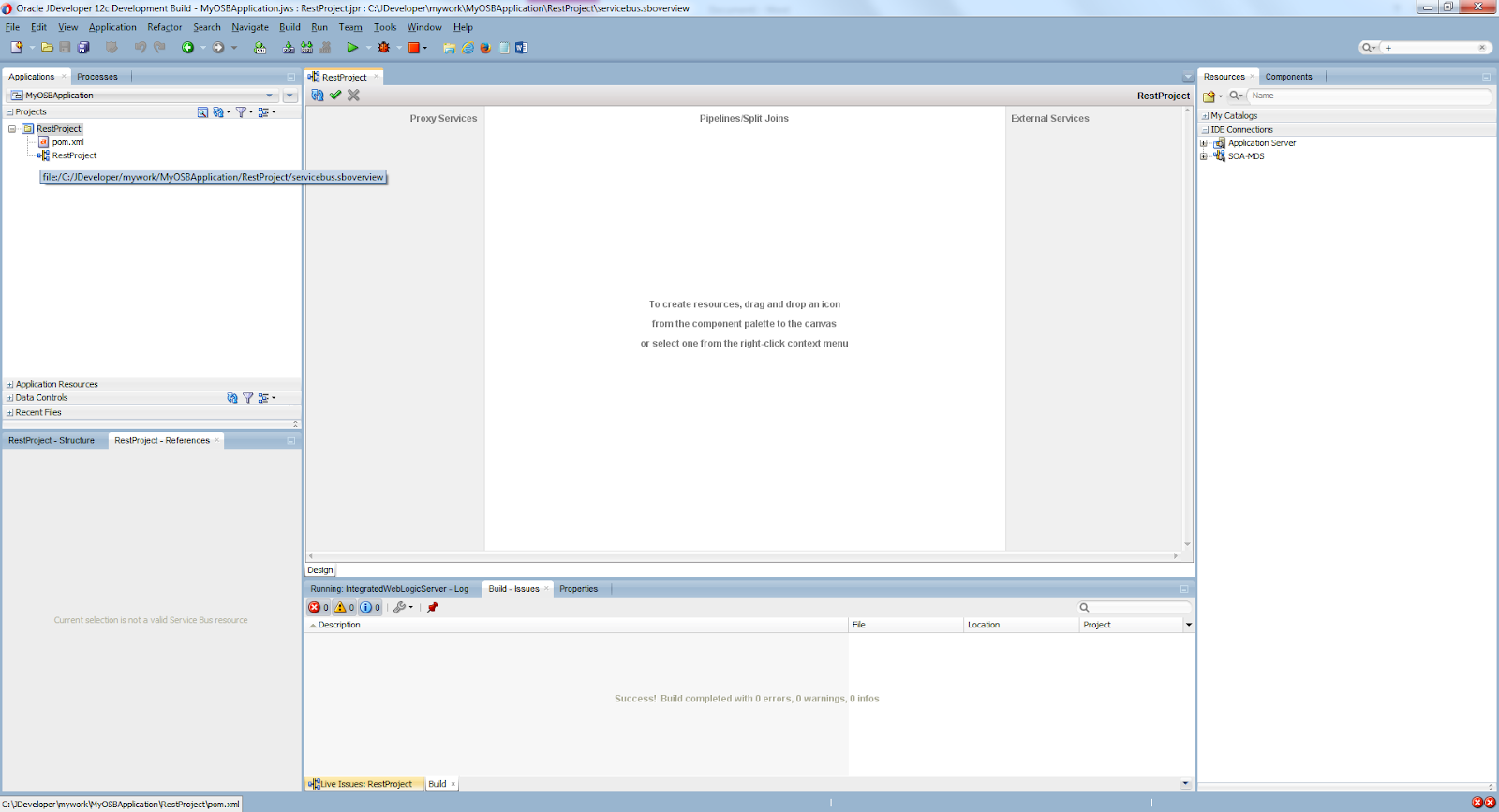Click the File column header

pyautogui.click(x=906, y=625)
